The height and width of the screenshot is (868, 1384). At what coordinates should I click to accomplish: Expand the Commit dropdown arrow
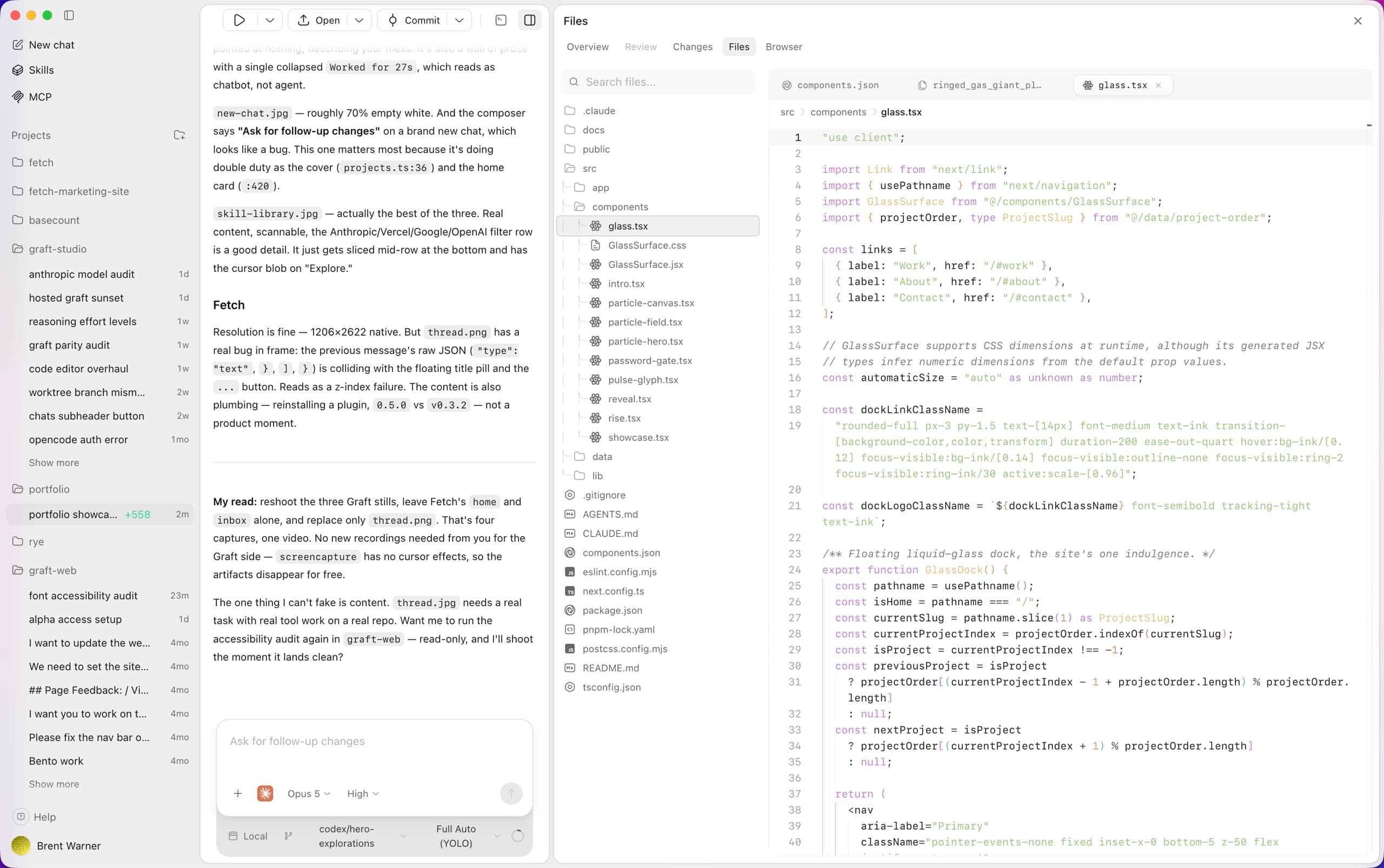459,20
